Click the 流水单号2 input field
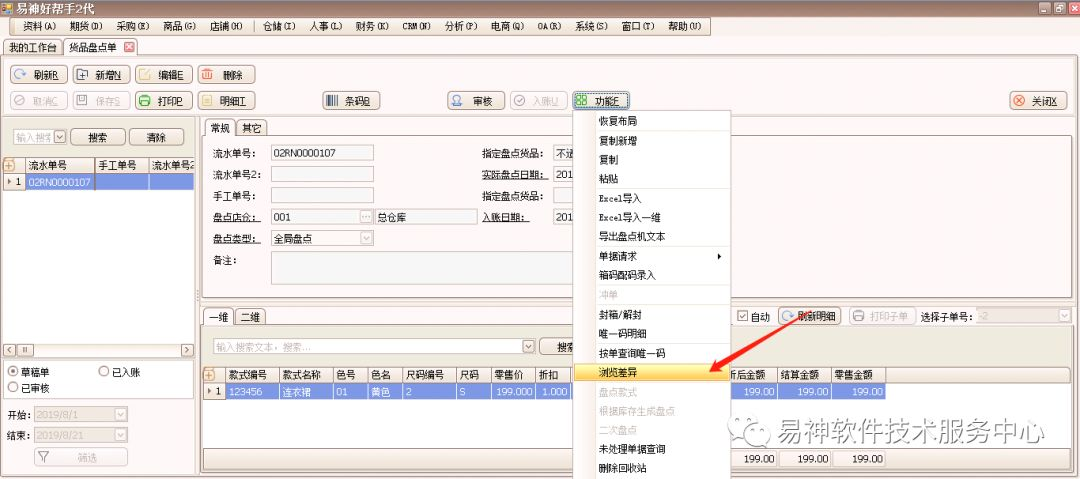This screenshot has width=1080, height=479. 322,174
